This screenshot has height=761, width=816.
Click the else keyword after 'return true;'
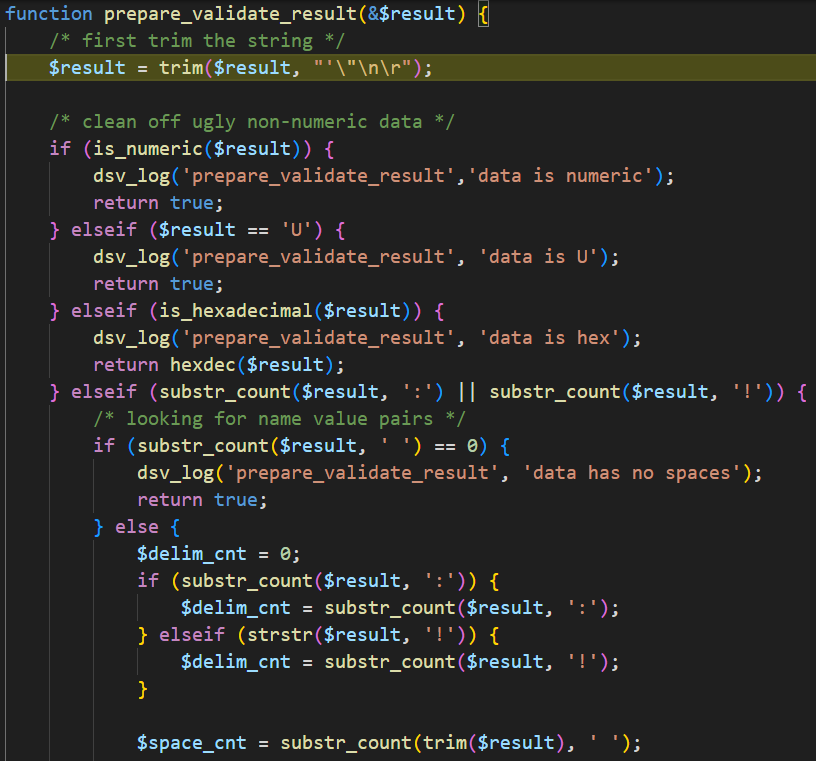coord(137,527)
